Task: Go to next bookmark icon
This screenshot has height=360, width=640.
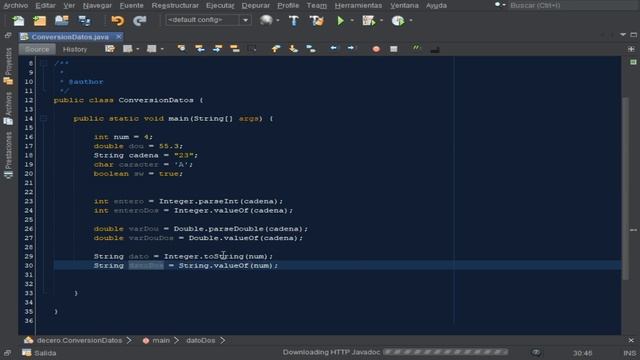Action: pos(293,49)
